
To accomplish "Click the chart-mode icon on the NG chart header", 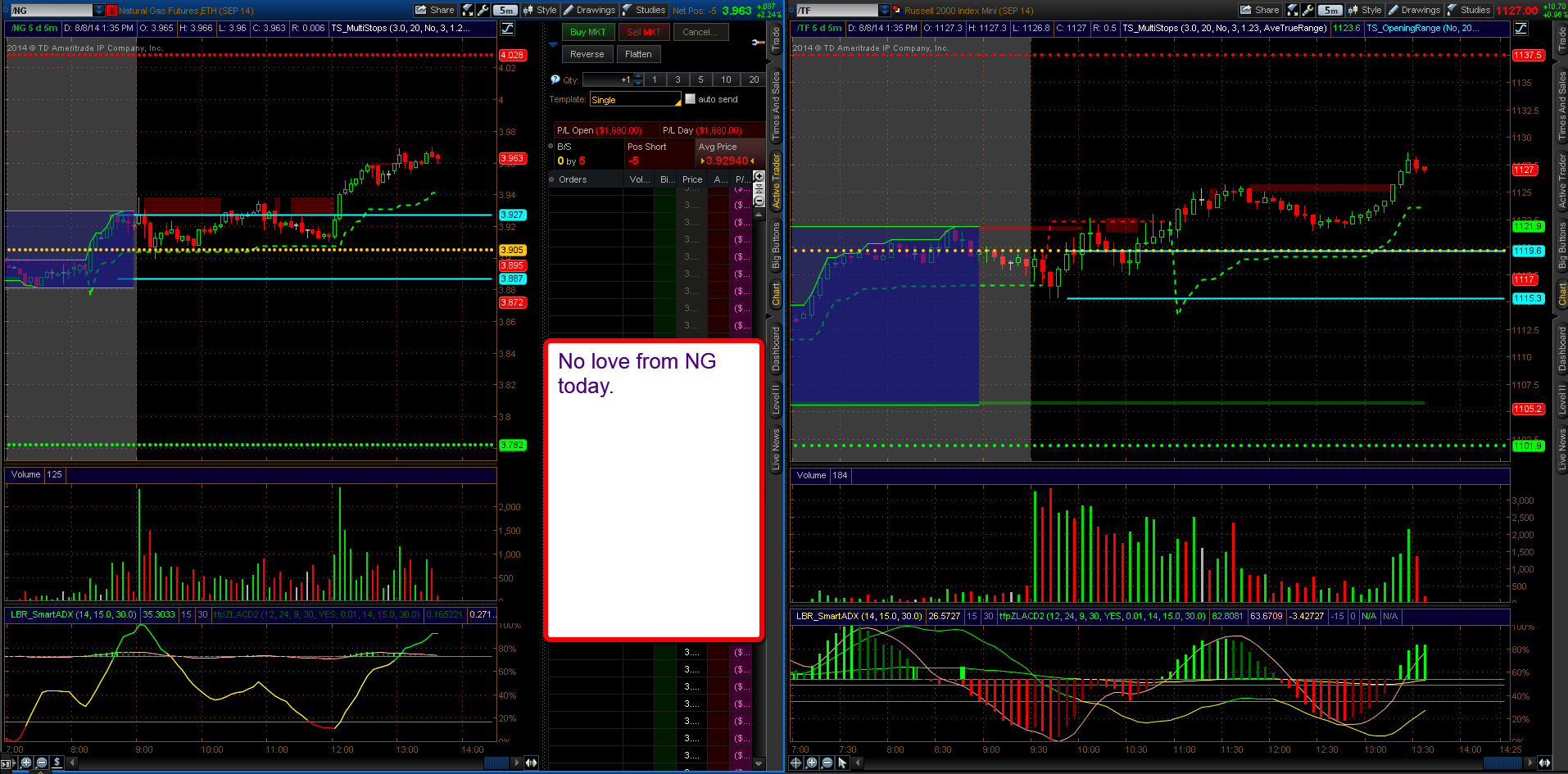I will 508,28.
